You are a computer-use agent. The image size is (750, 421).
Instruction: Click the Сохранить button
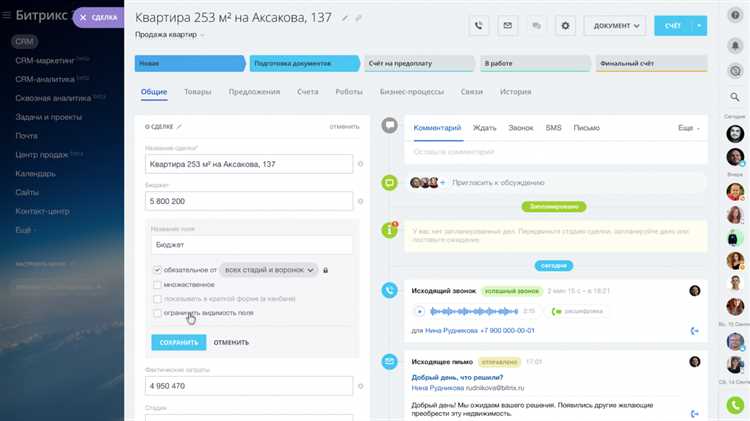coord(179,343)
